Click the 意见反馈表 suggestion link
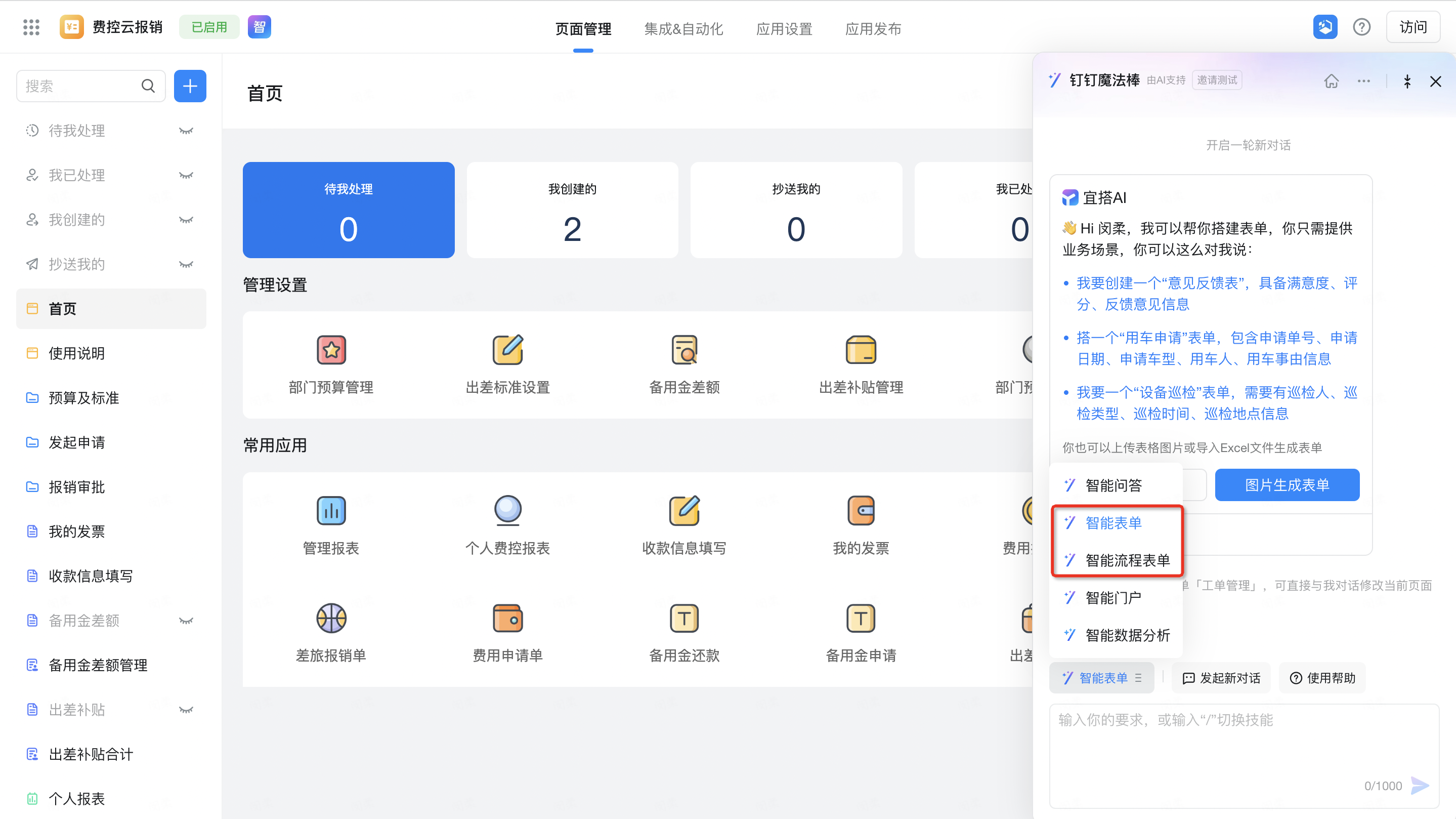 coord(1217,294)
